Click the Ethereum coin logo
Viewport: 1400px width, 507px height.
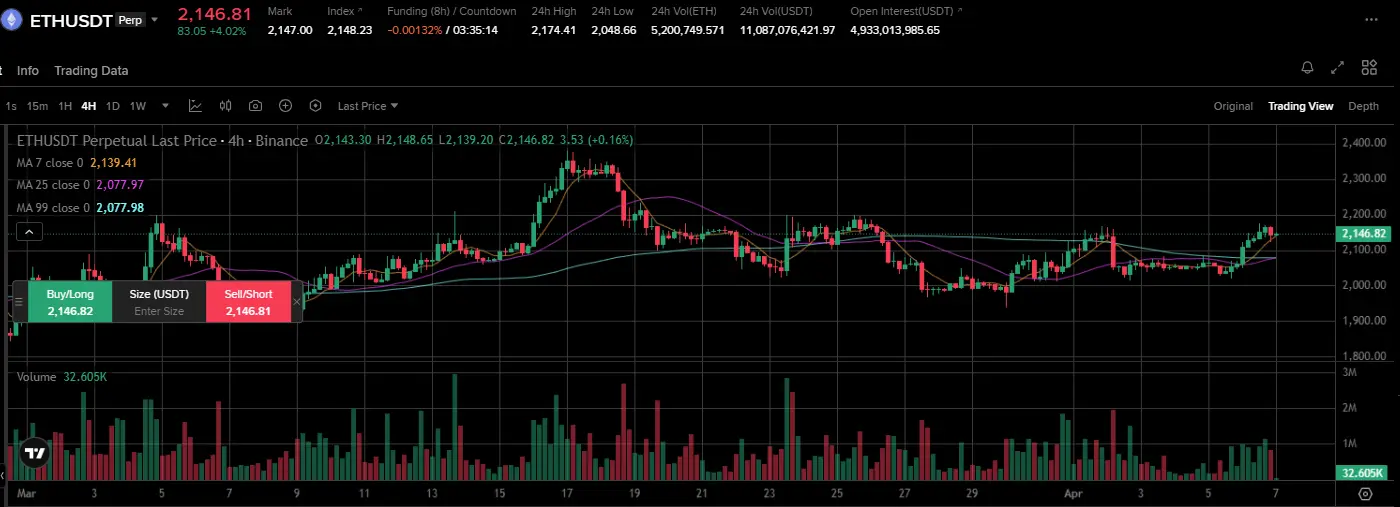[x=12, y=19]
